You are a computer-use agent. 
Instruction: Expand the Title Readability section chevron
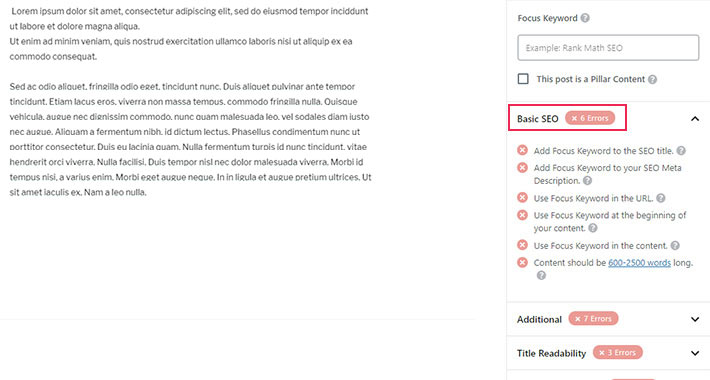click(695, 353)
